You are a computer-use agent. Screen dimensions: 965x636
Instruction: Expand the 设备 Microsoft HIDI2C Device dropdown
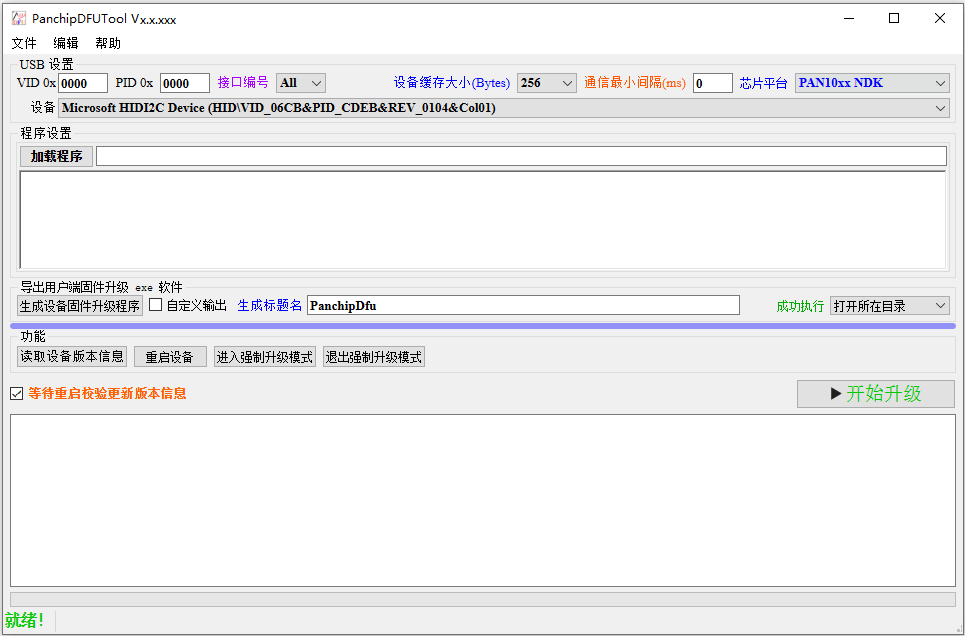click(x=503, y=108)
